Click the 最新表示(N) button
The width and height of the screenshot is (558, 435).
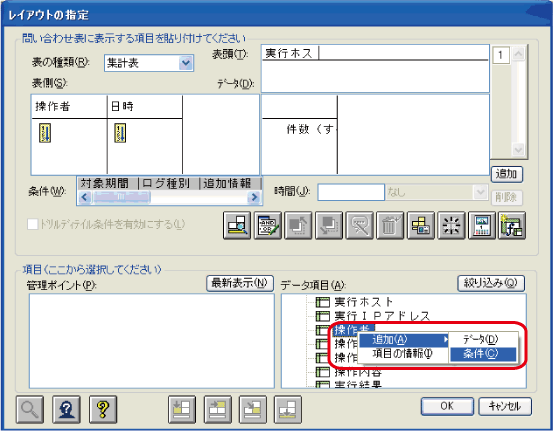(240, 284)
